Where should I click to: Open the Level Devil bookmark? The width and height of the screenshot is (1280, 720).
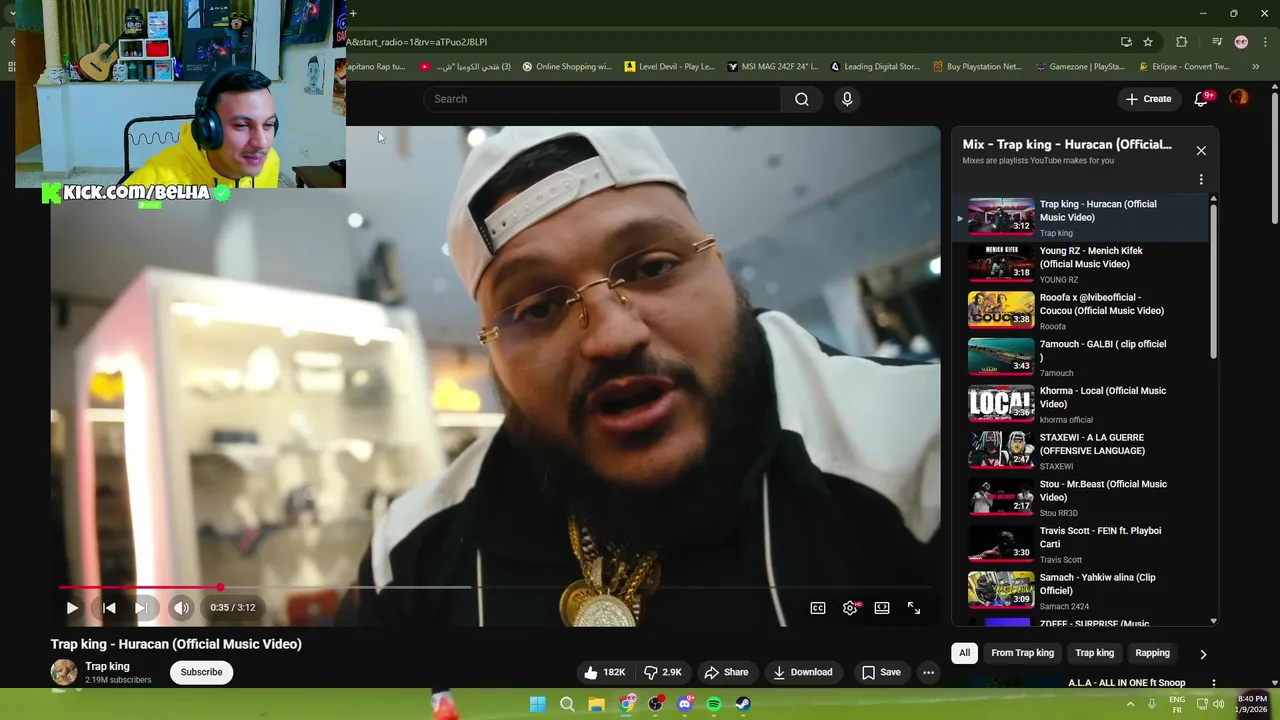[670, 67]
